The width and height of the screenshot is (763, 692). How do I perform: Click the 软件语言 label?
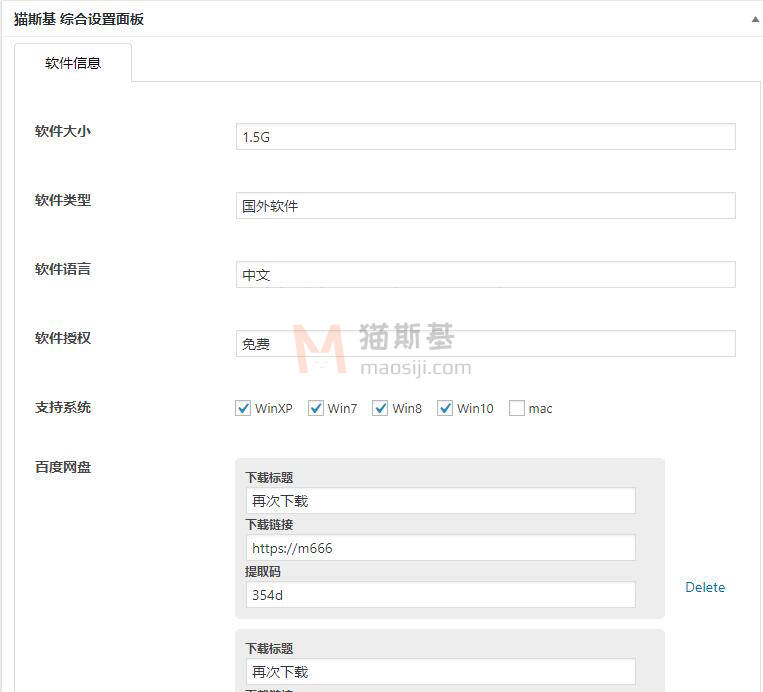click(x=63, y=270)
